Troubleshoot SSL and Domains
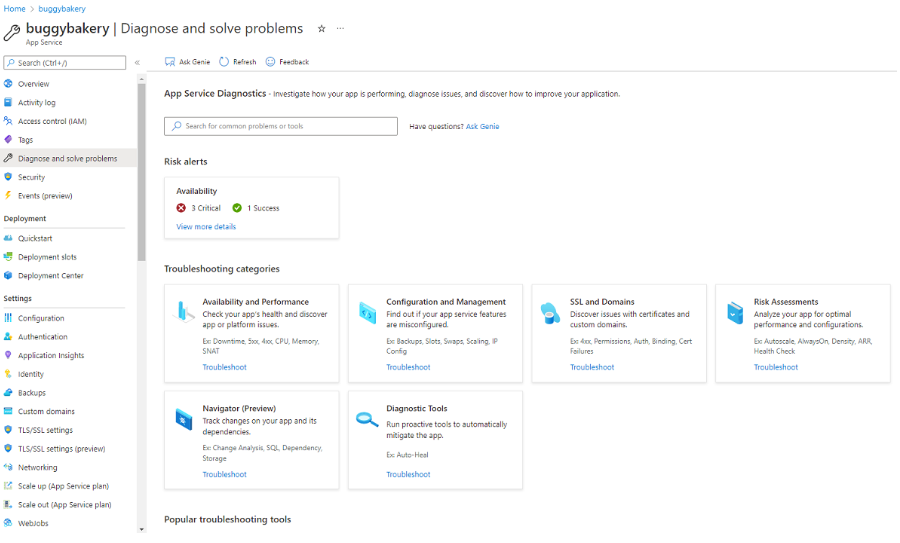 click(592, 367)
